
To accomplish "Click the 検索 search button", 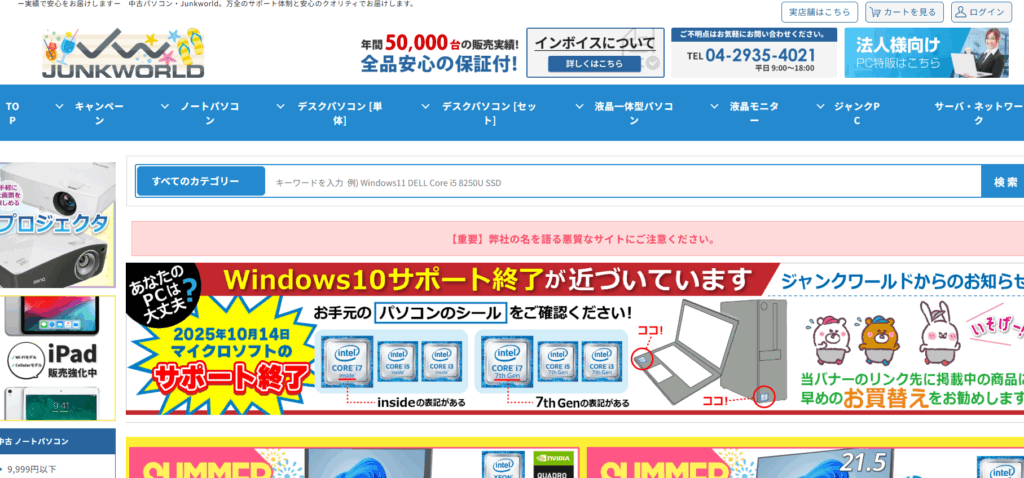I will point(1004,182).
